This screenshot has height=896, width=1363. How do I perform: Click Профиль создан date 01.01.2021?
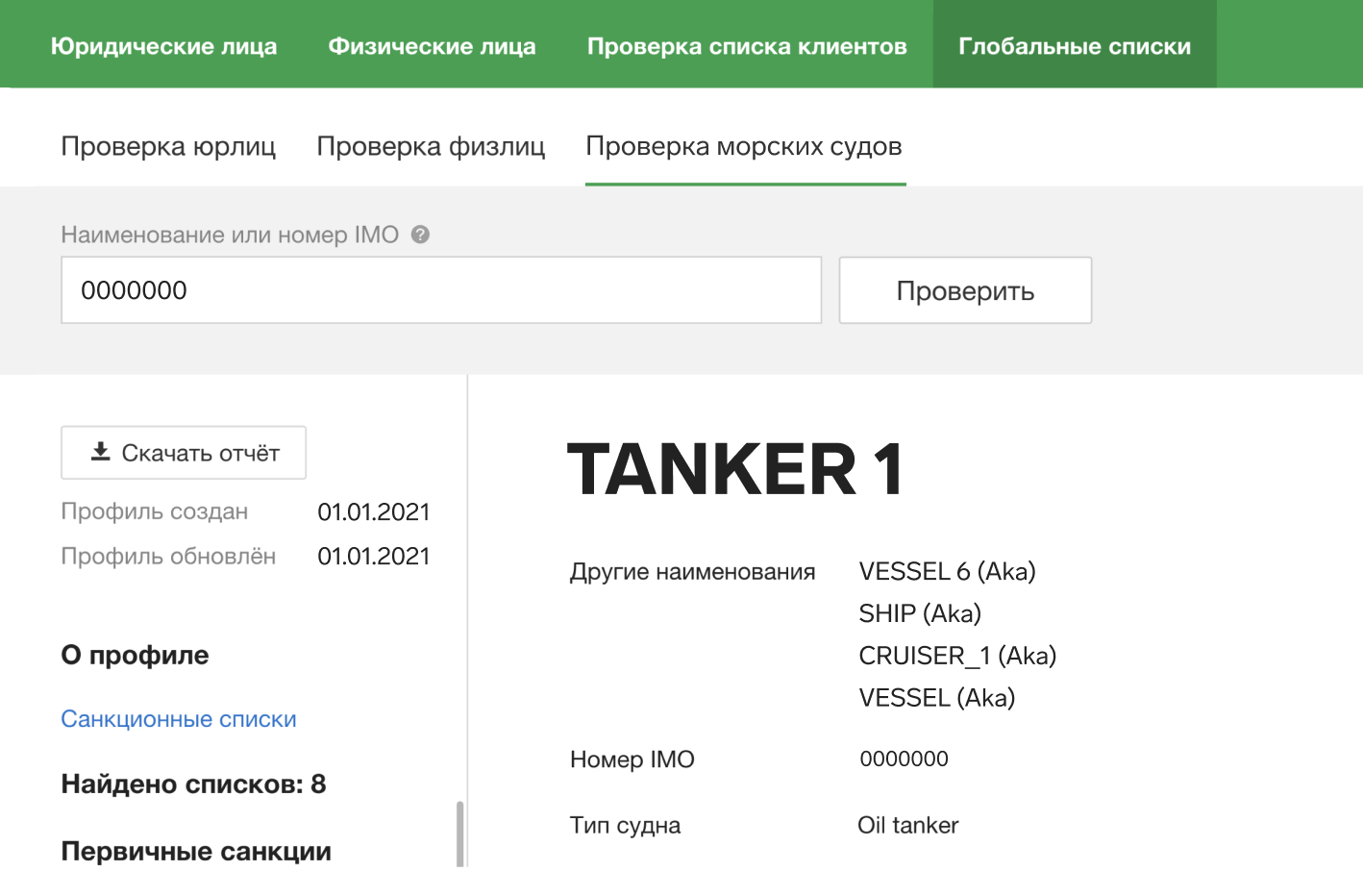click(x=374, y=512)
